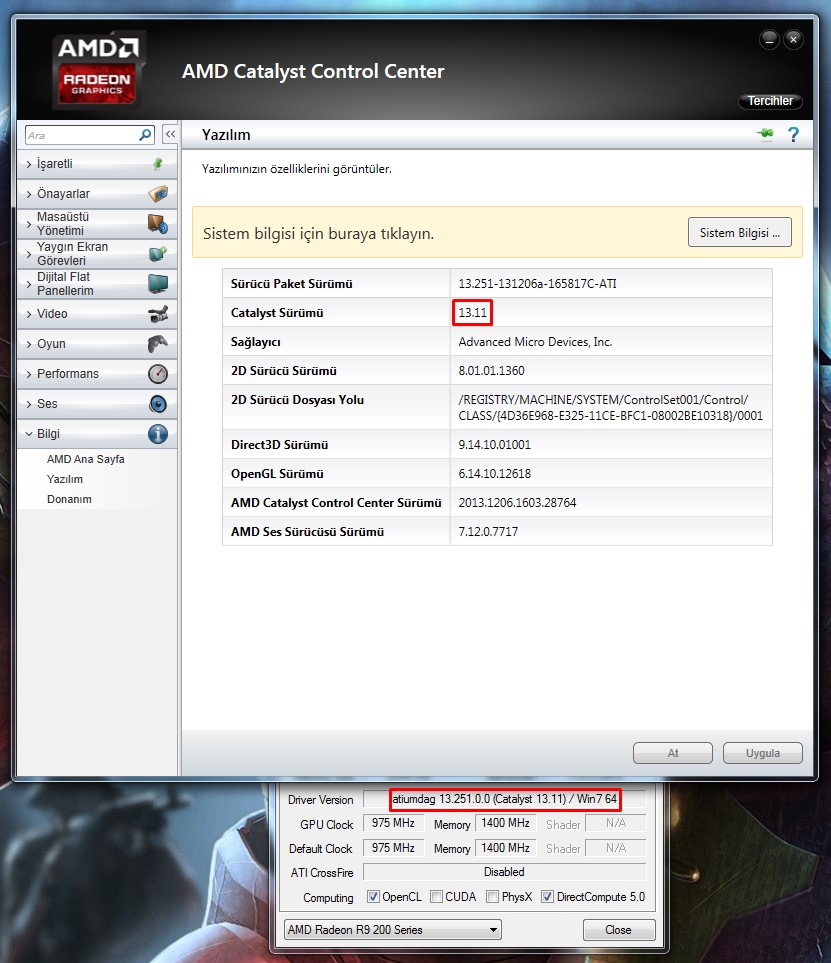Click the search magnifier icon

[146, 135]
